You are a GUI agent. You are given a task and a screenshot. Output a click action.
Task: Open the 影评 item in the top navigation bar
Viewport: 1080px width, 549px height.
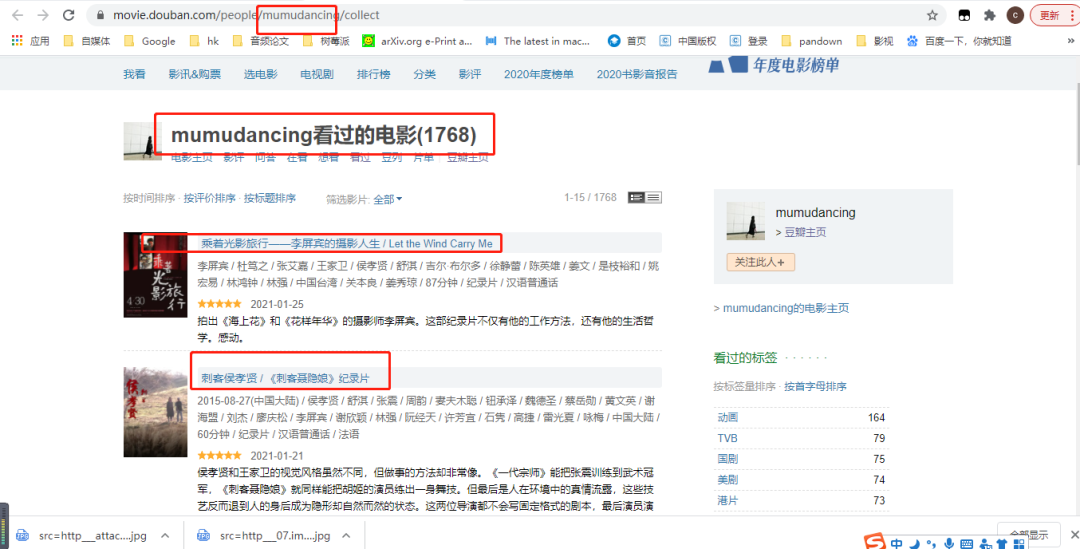point(470,74)
